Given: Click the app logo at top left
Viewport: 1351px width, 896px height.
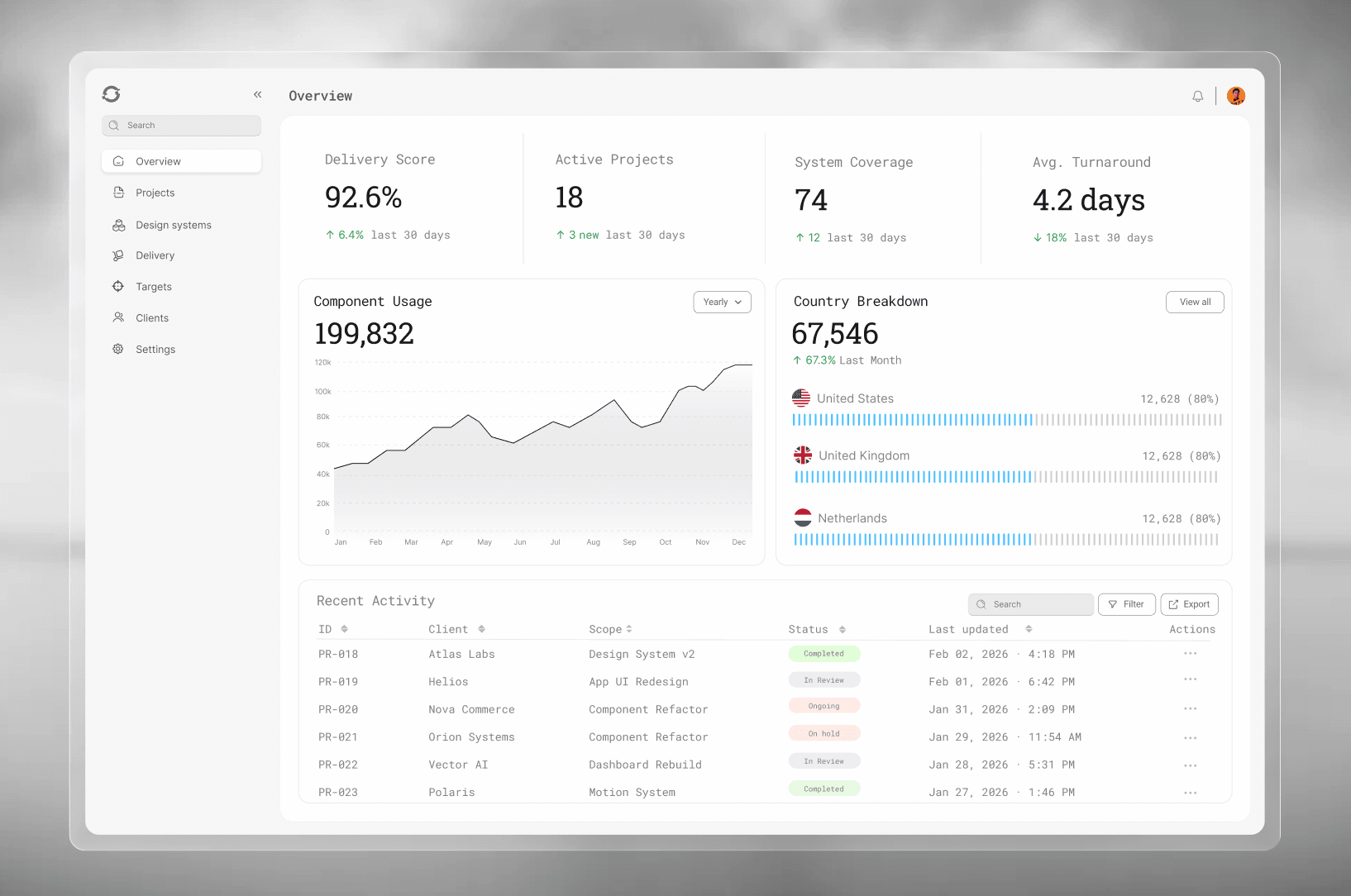Looking at the screenshot, I should click(x=112, y=94).
